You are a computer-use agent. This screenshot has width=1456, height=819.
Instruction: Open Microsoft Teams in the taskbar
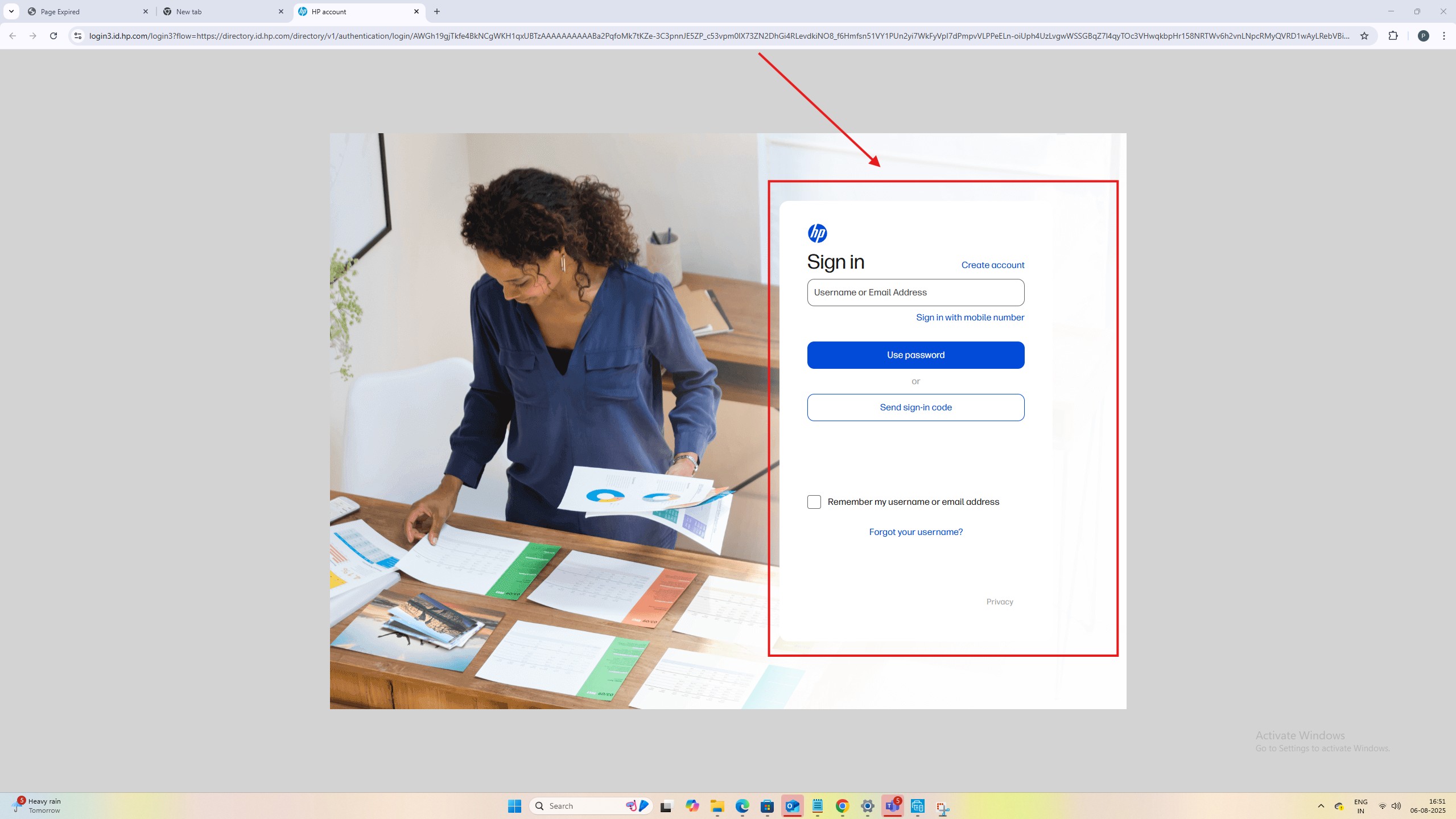click(892, 806)
